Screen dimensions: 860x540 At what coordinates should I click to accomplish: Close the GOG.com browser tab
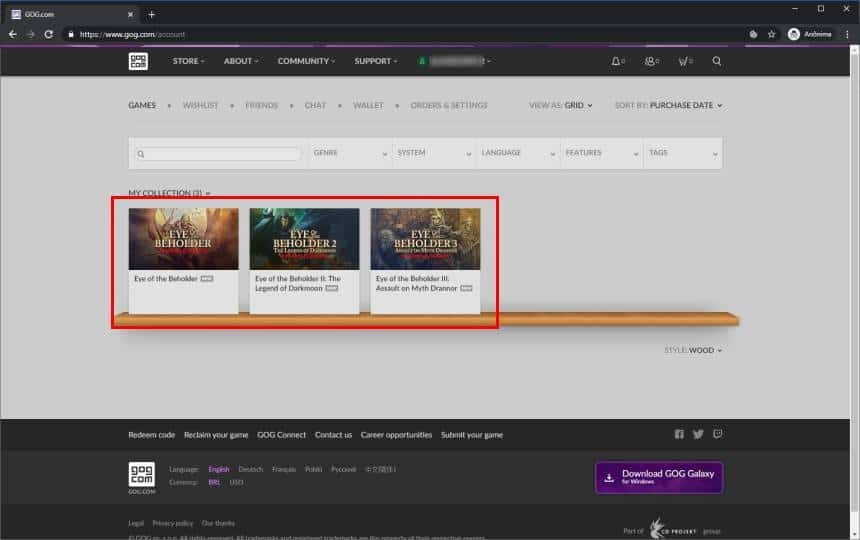tap(130, 14)
